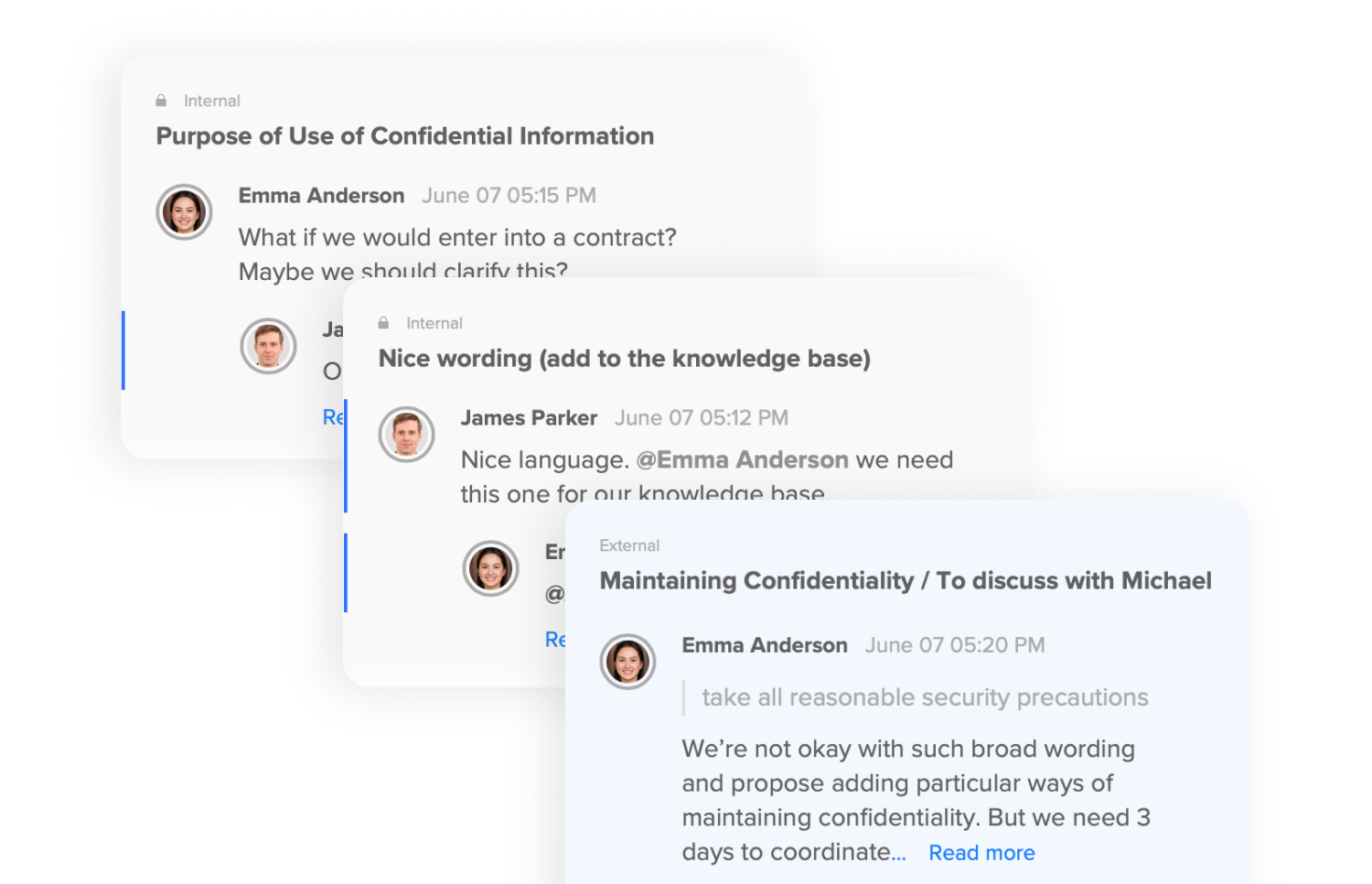Click the lock icon on the Nice wording card
Screen dimensions: 1372x884
(383, 323)
